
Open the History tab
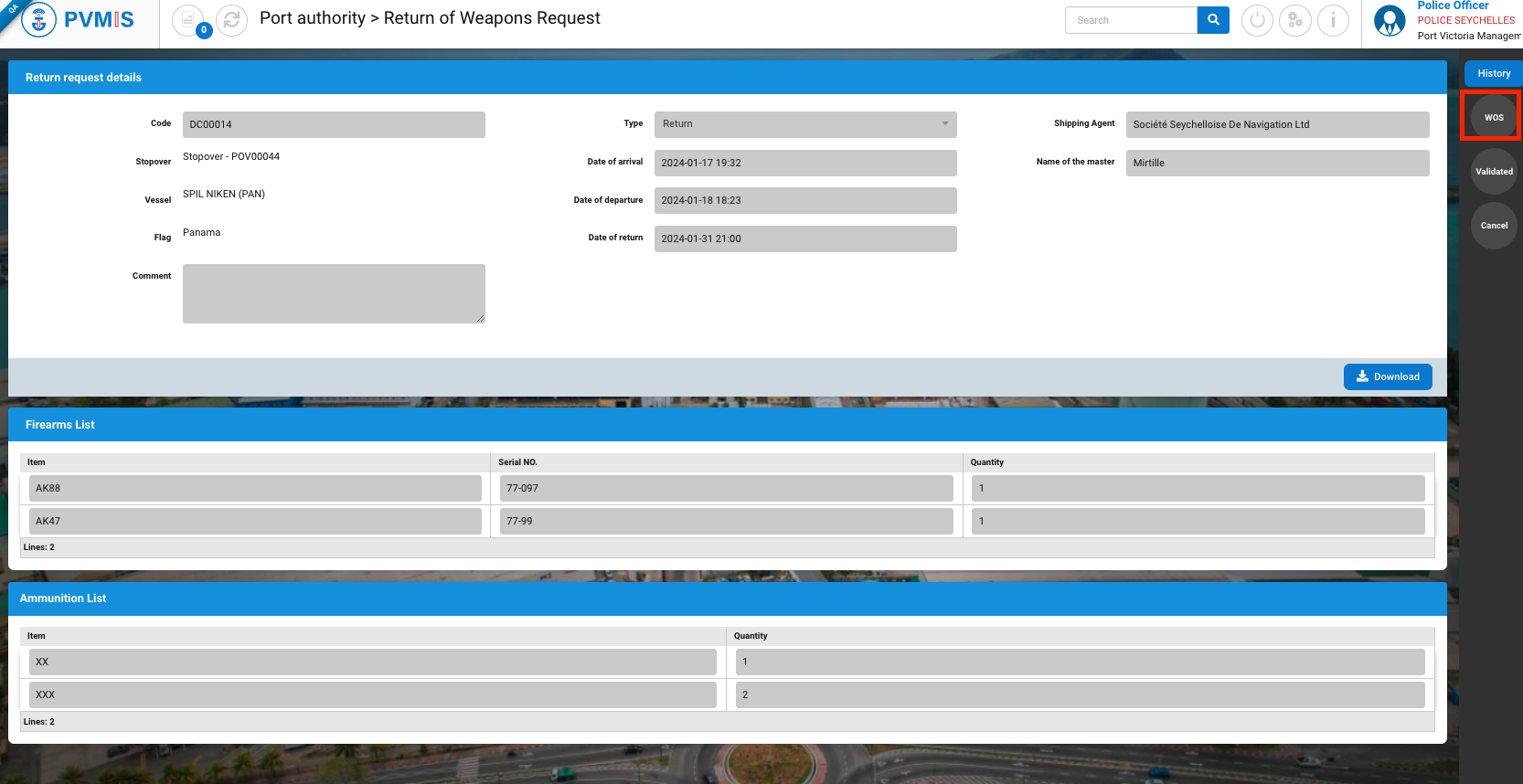tap(1494, 73)
